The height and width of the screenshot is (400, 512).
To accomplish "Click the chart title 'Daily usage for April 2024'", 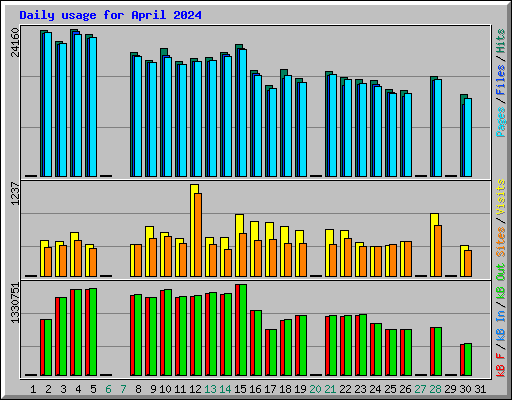I will (x=110, y=15).
